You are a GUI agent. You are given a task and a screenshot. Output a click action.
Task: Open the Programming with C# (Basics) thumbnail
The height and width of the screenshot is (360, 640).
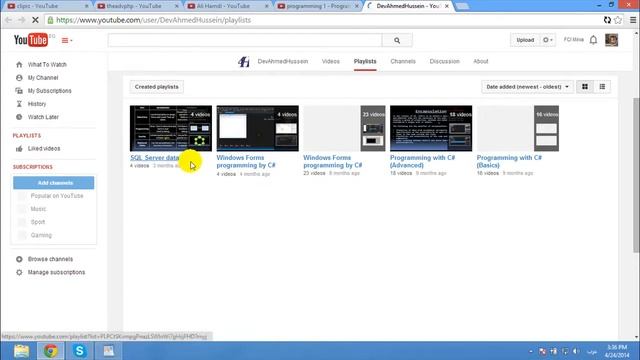tap(518, 128)
